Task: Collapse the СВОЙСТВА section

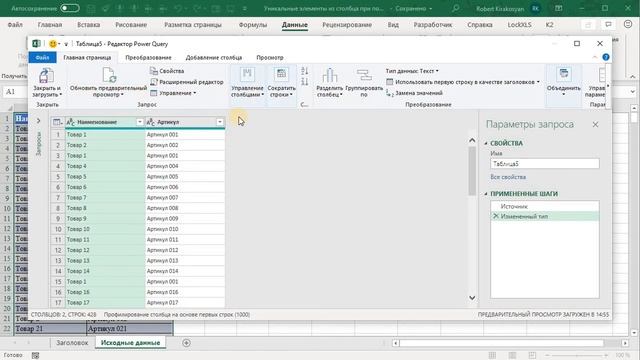Action: (x=486, y=143)
